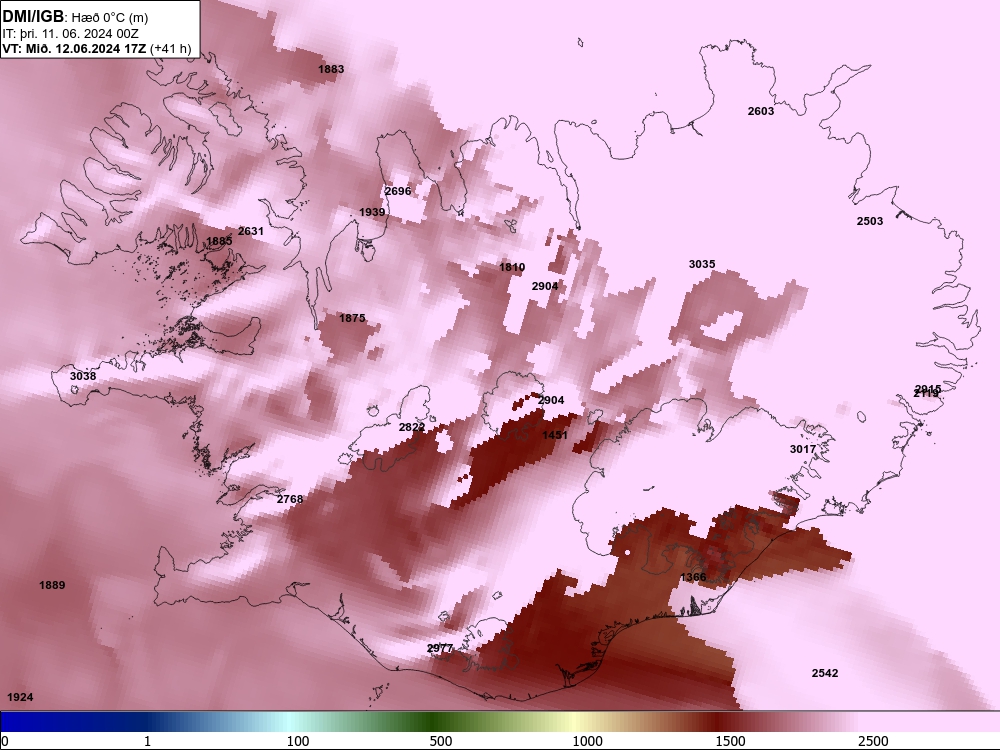Click the 'Hæð 0°C (m)' header label
This screenshot has width=1000, height=750.
tap(110, 18)
